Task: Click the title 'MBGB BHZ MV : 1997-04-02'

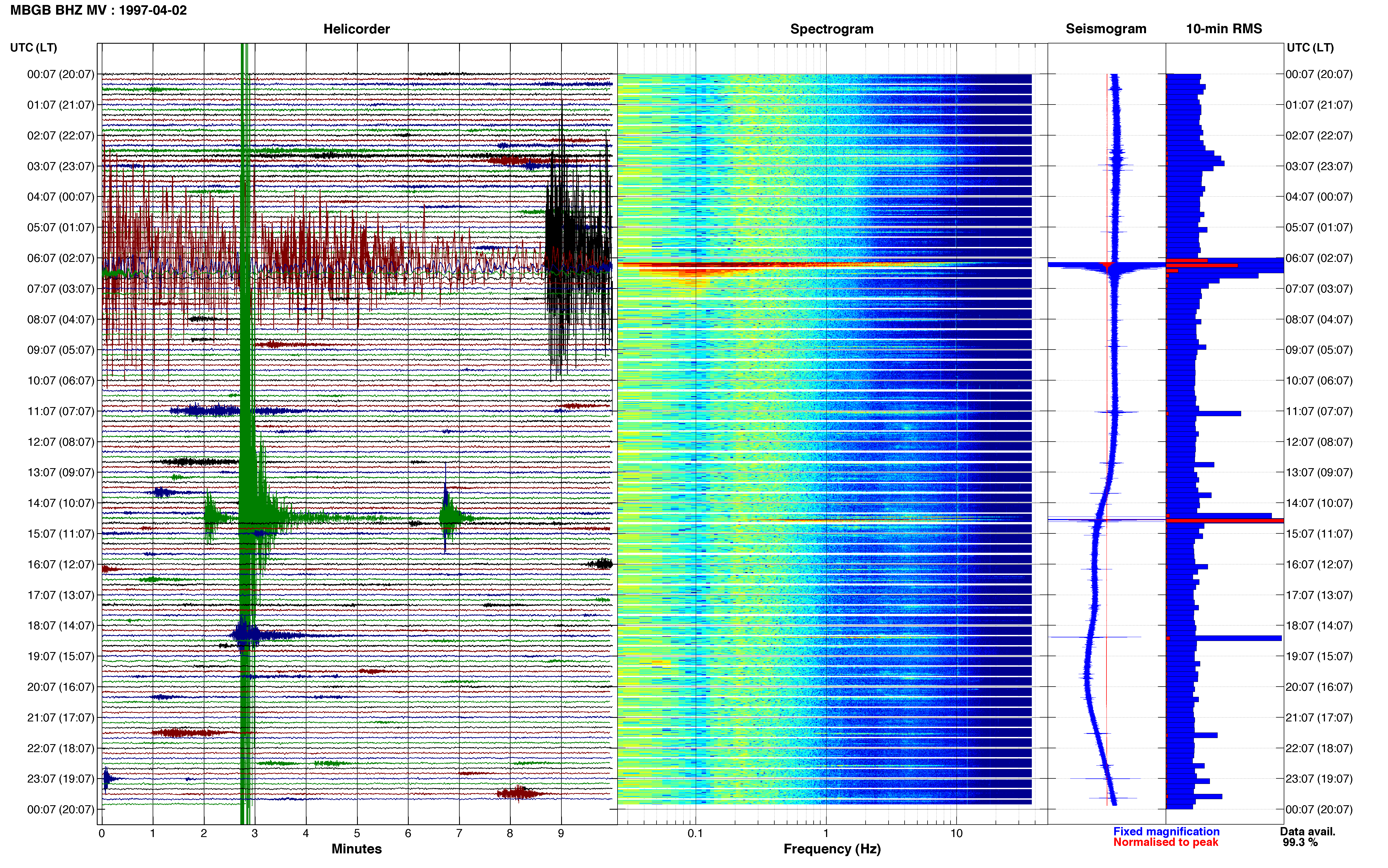Action: [x=98, y=10]
